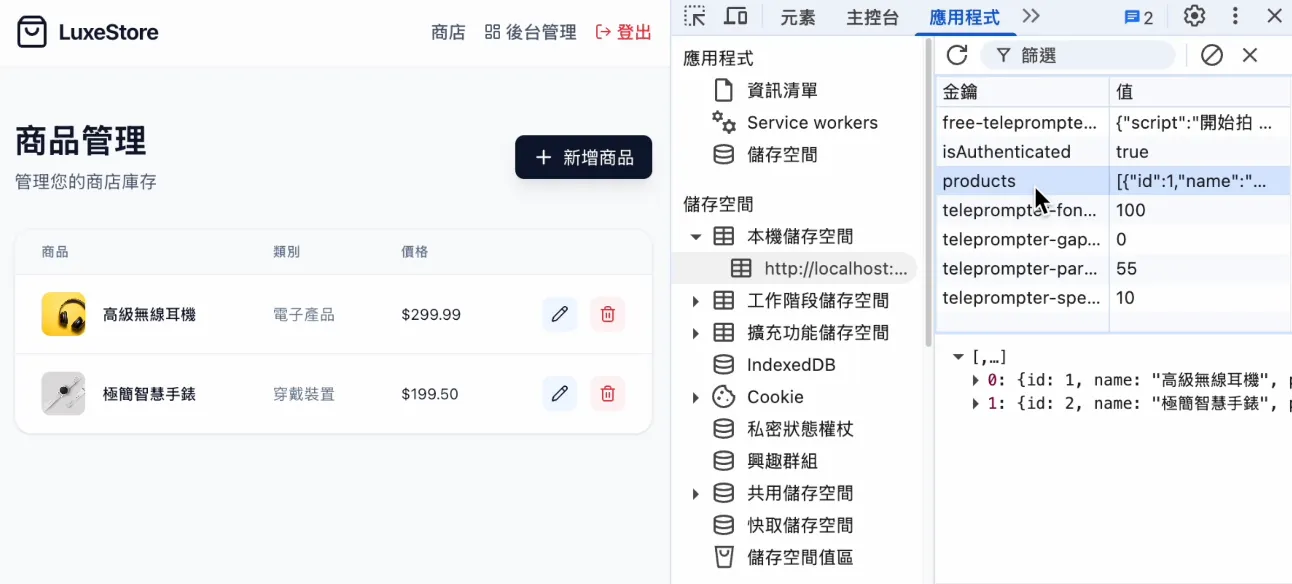Click the 登出 logout link

click(623, 32)
